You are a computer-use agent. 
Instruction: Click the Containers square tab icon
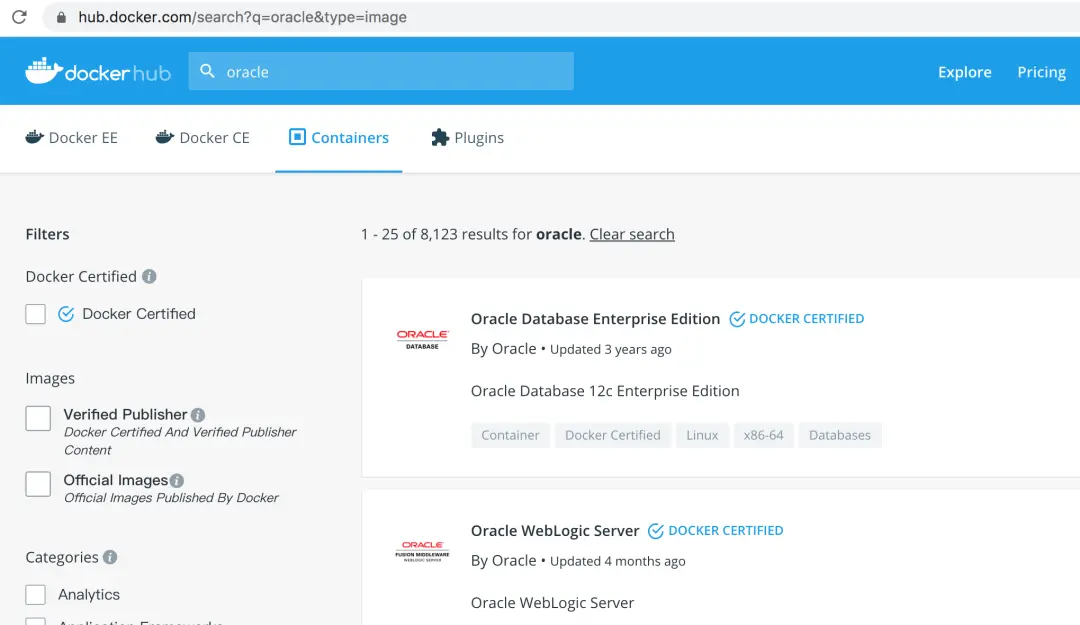tap(297, 137)
